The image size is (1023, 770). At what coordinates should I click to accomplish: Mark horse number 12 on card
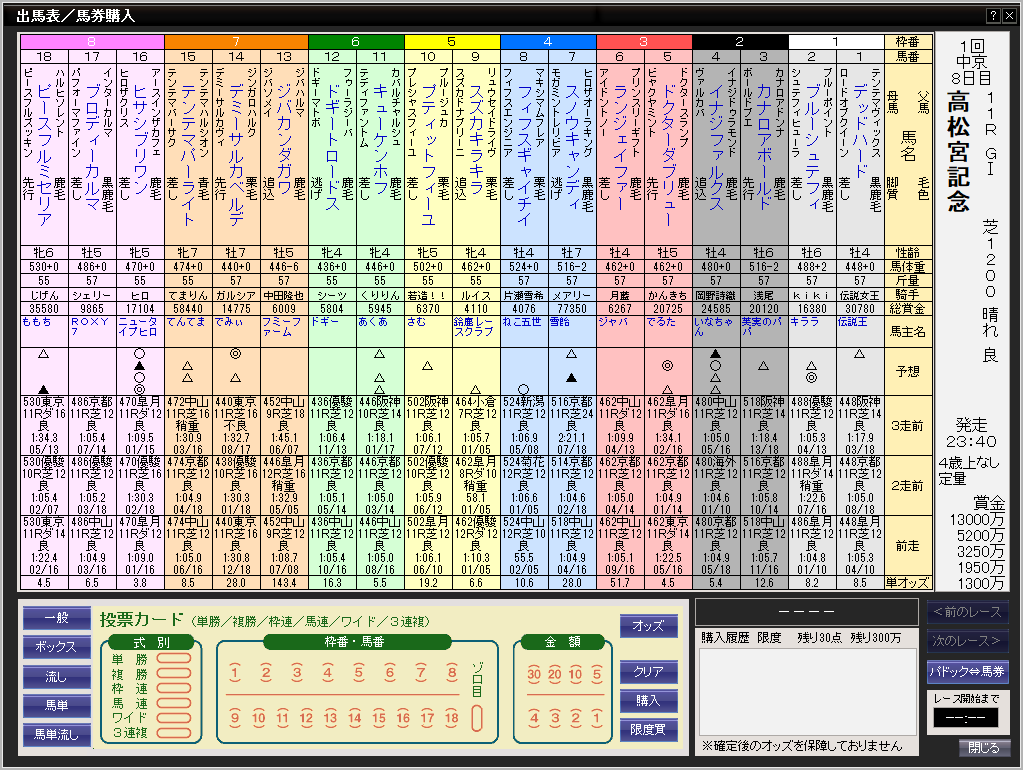306,718
